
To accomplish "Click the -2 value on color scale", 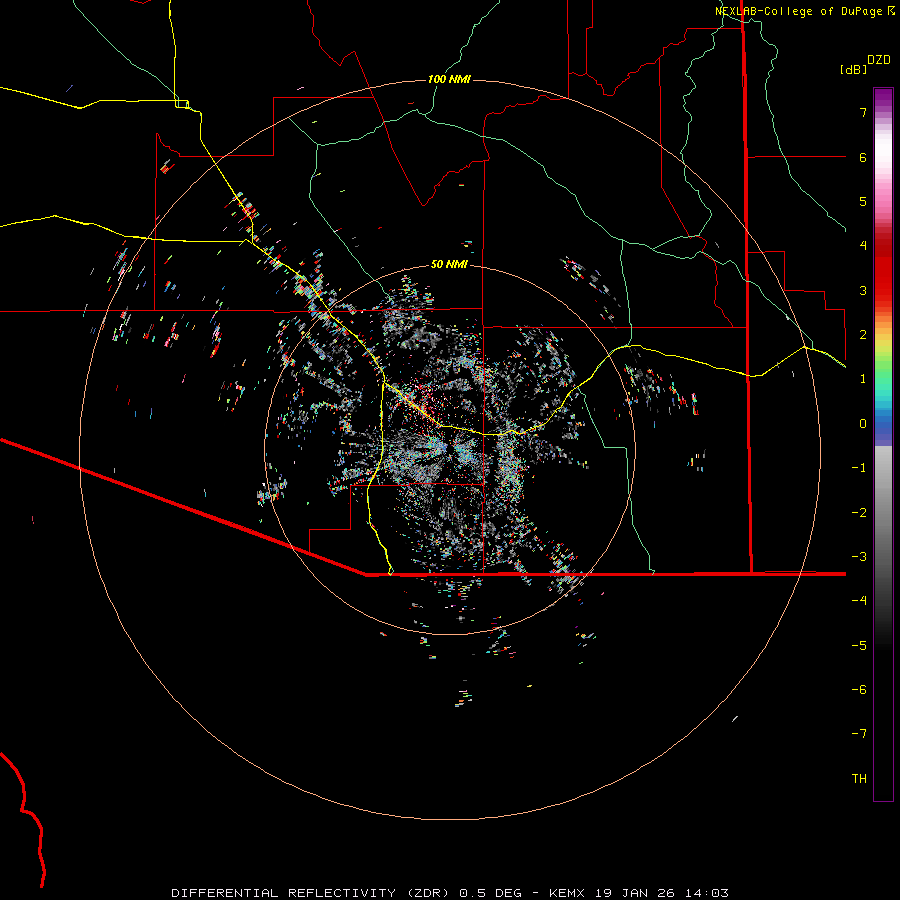I will coord(859,512).
